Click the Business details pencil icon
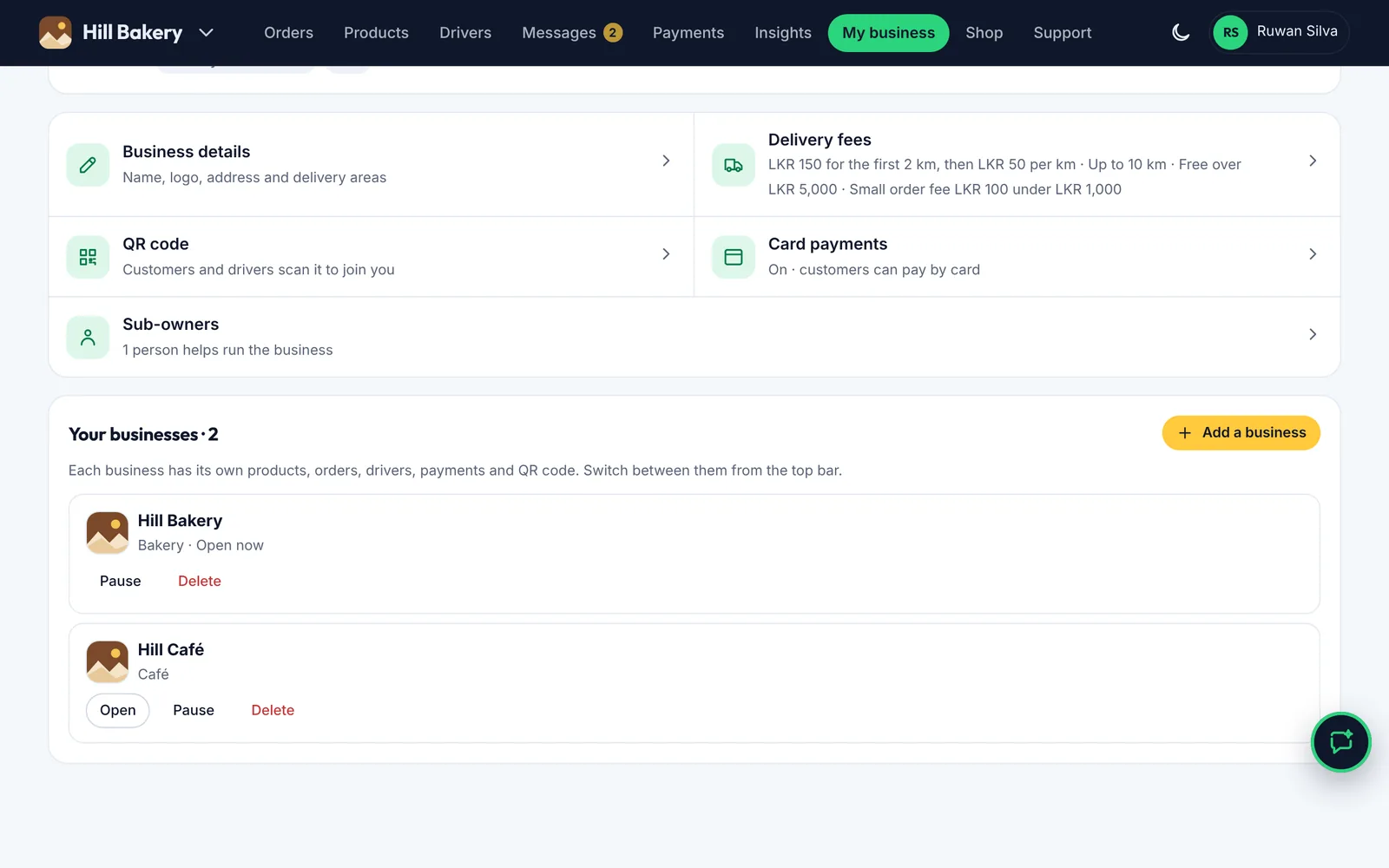The image size is (1389, 868). [x=88, y=165]
